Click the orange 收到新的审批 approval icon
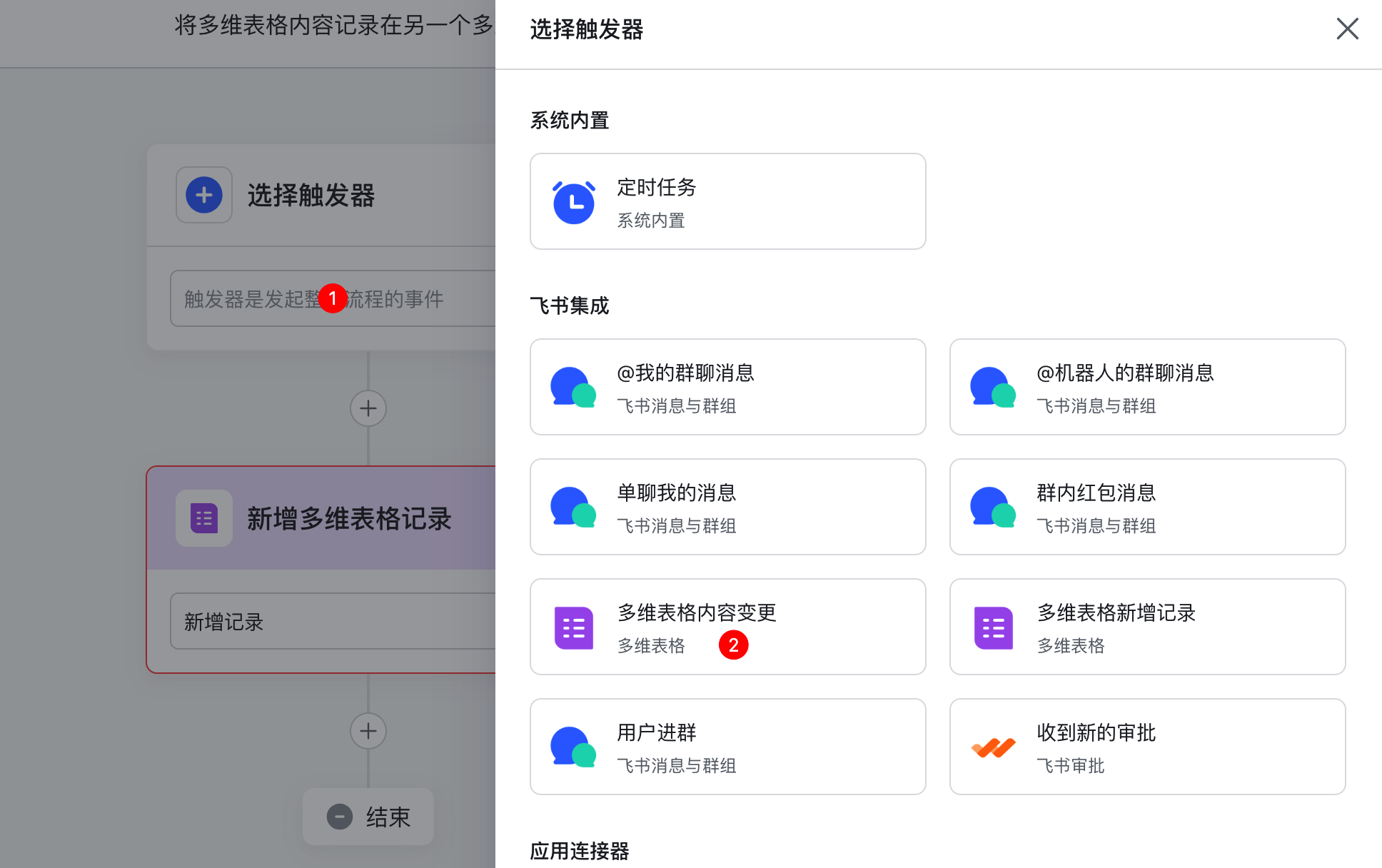The height and width of the screenshot is (868, 1382). tap(993, 747)
